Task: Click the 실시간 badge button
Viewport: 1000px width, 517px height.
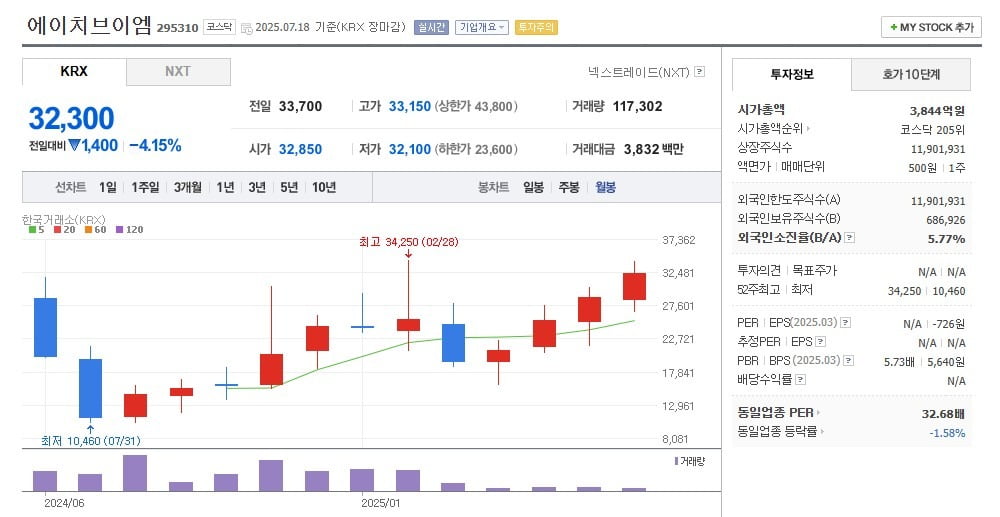Action: tap(431, 27)
